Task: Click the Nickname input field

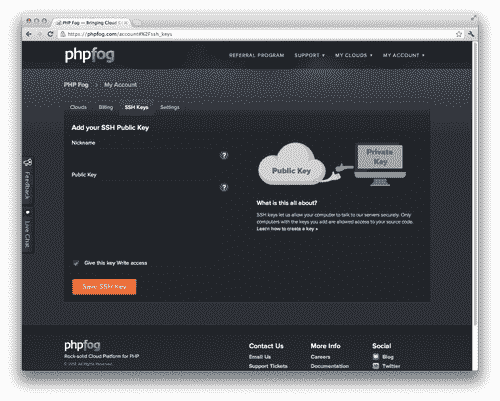Action: point(144,155)
